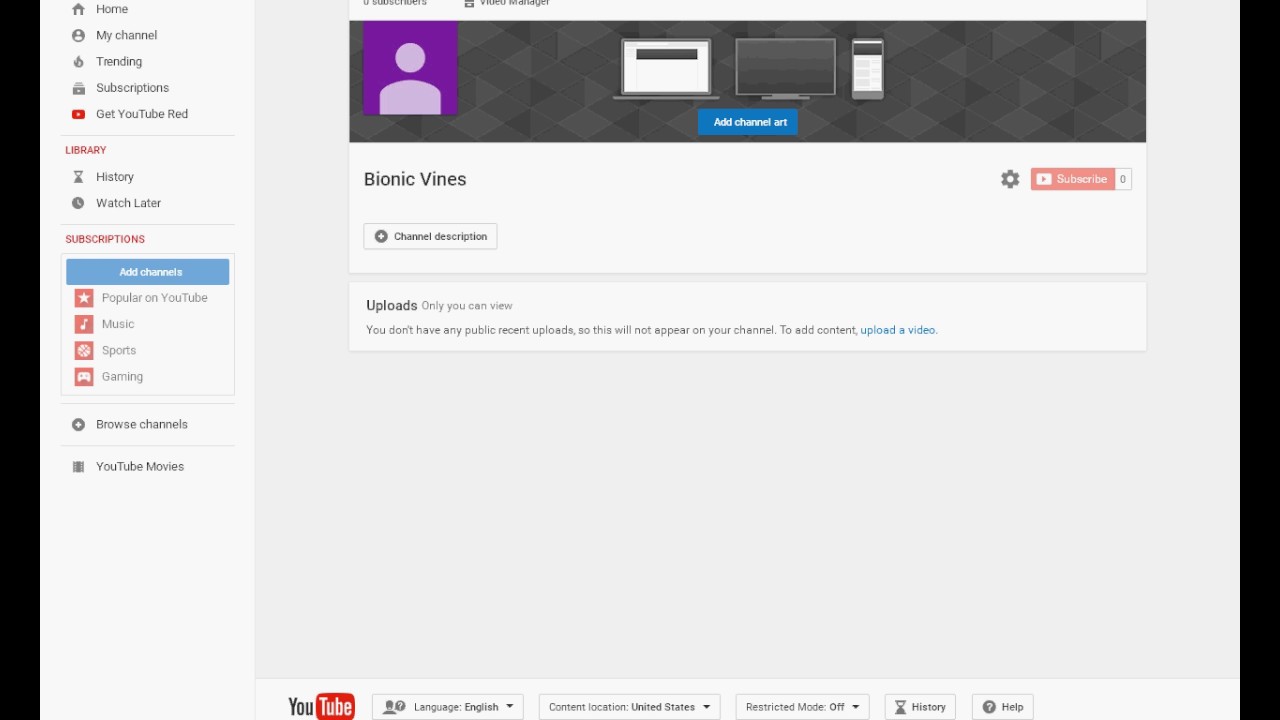Click the My channel person icon
The height and width of the screenshot is (720, 1280).
pyautogui.click(x=78, y=35)
